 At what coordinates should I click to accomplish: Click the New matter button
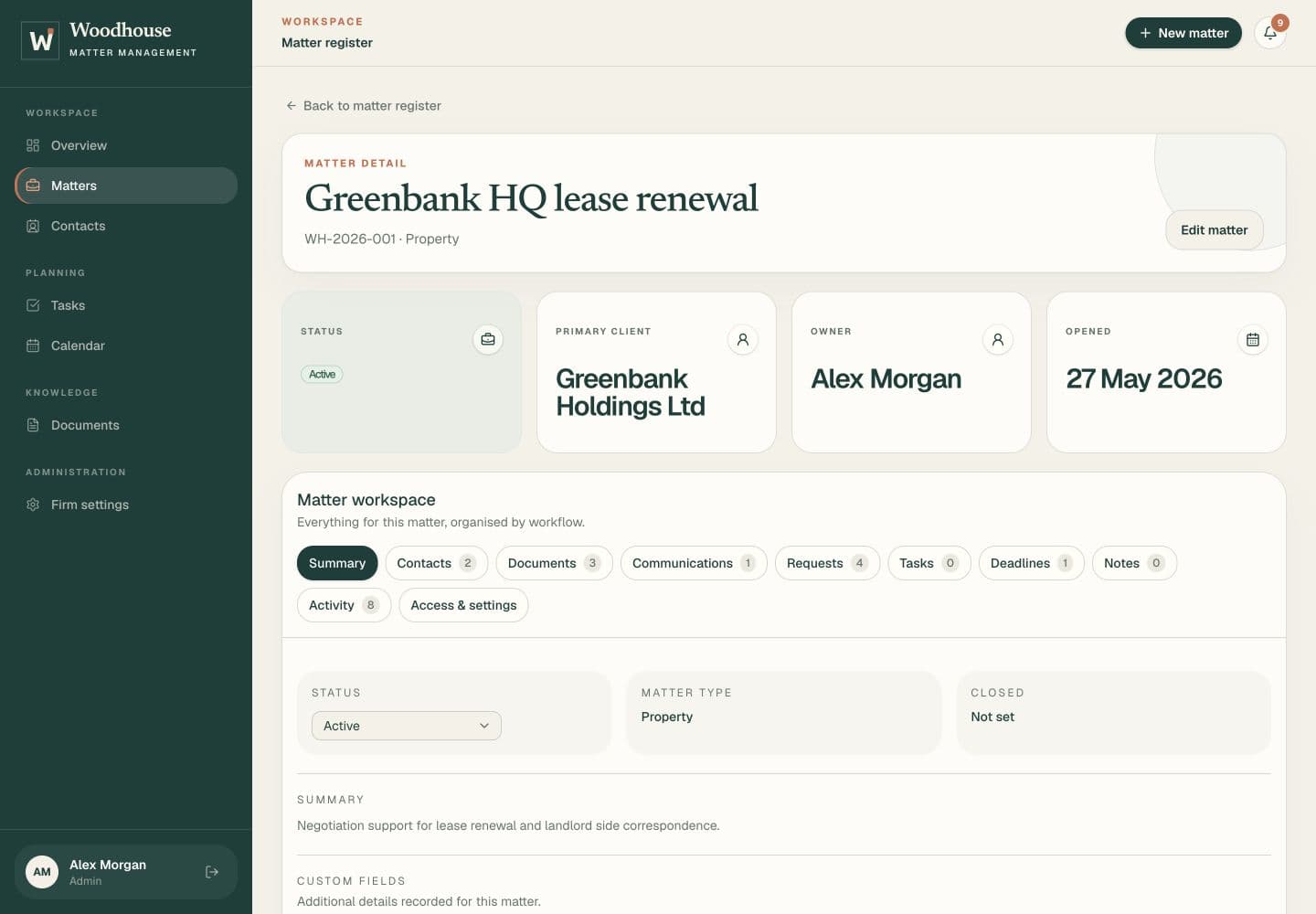point(1183,33)
